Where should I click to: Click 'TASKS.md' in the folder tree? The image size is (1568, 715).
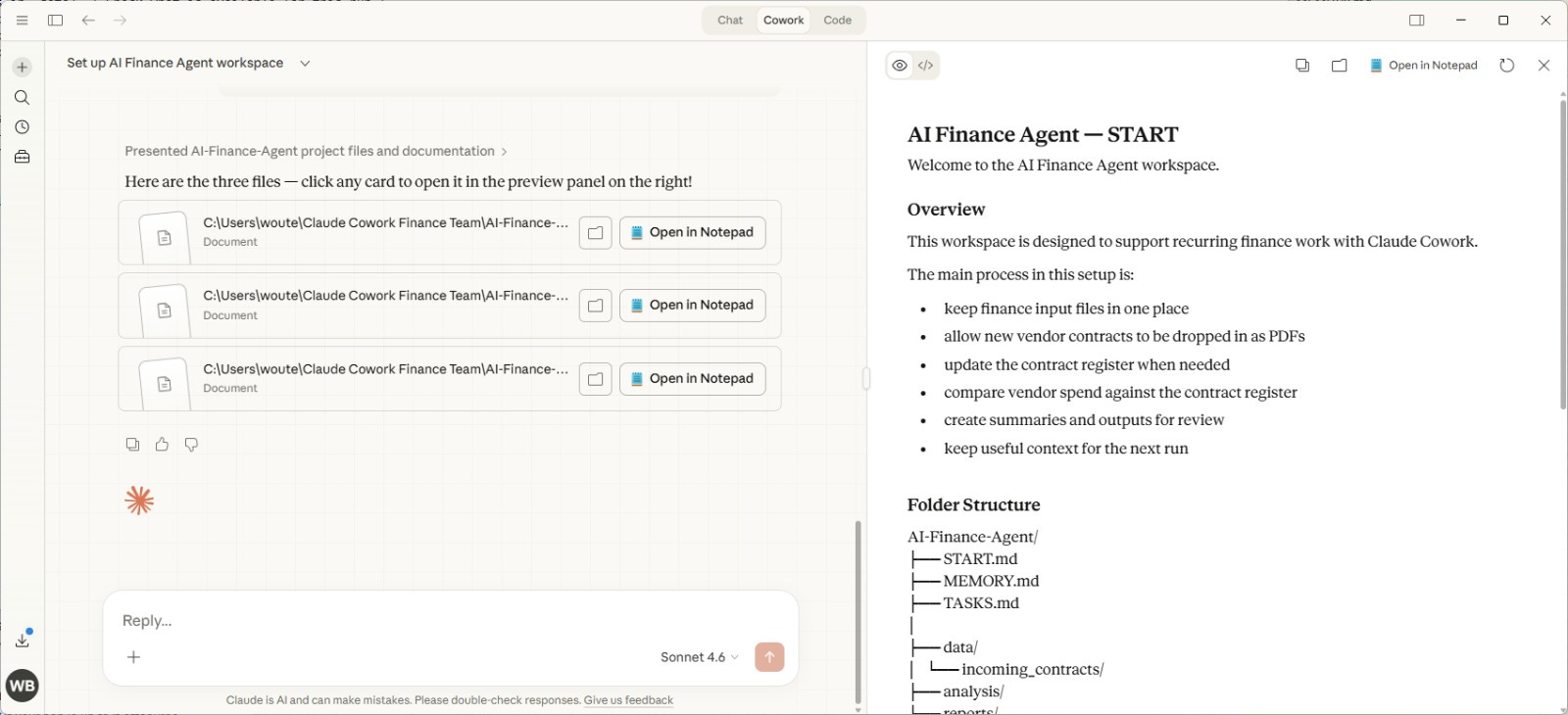tap(981, 603)
